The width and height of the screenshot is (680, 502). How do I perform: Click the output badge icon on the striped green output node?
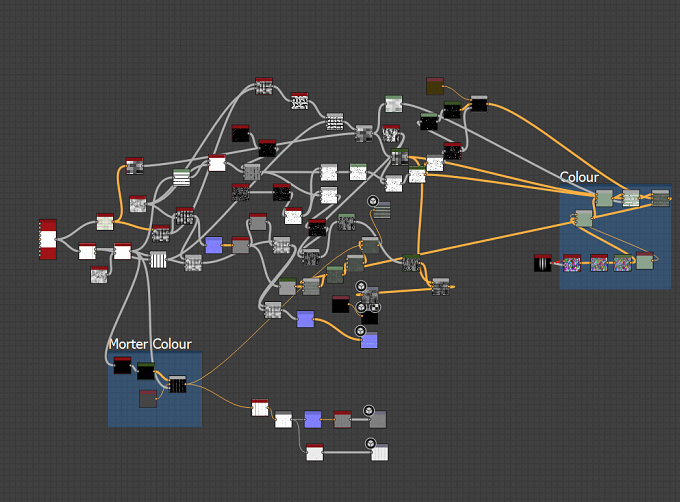[373, 201]
